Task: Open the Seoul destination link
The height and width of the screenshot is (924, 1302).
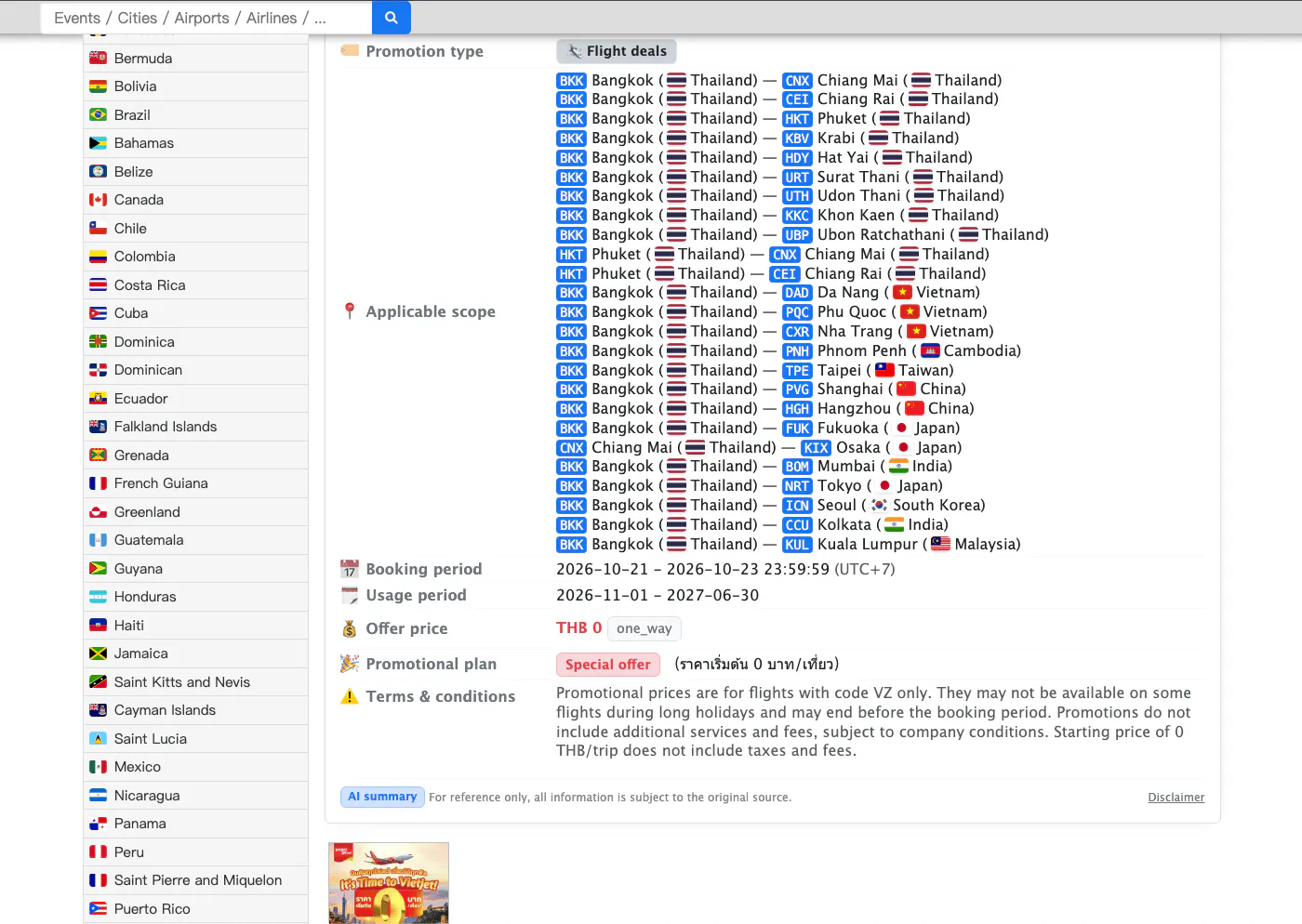Action: (837, 506)
